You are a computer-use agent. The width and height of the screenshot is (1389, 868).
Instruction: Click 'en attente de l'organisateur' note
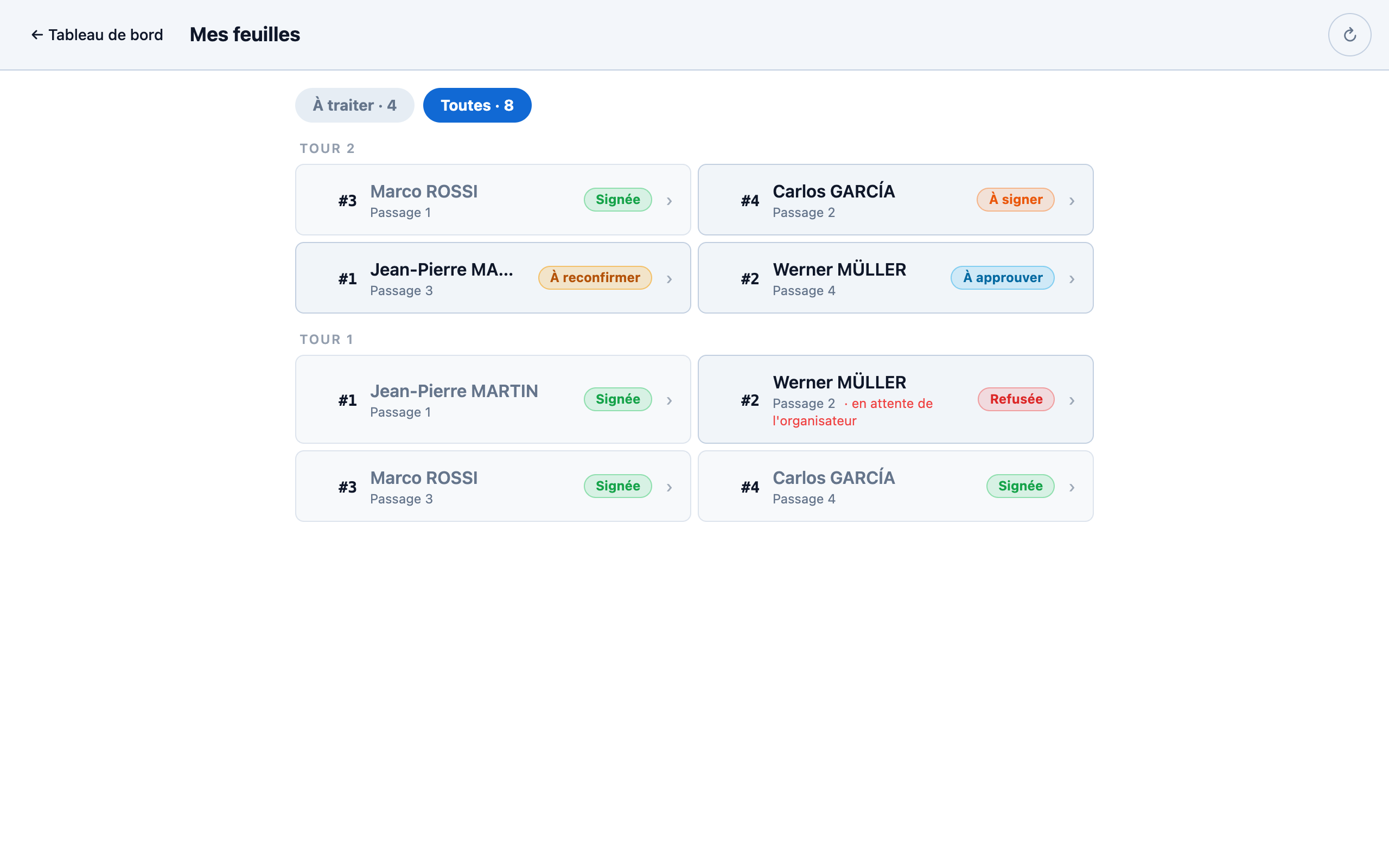click(x=853, y=412)
